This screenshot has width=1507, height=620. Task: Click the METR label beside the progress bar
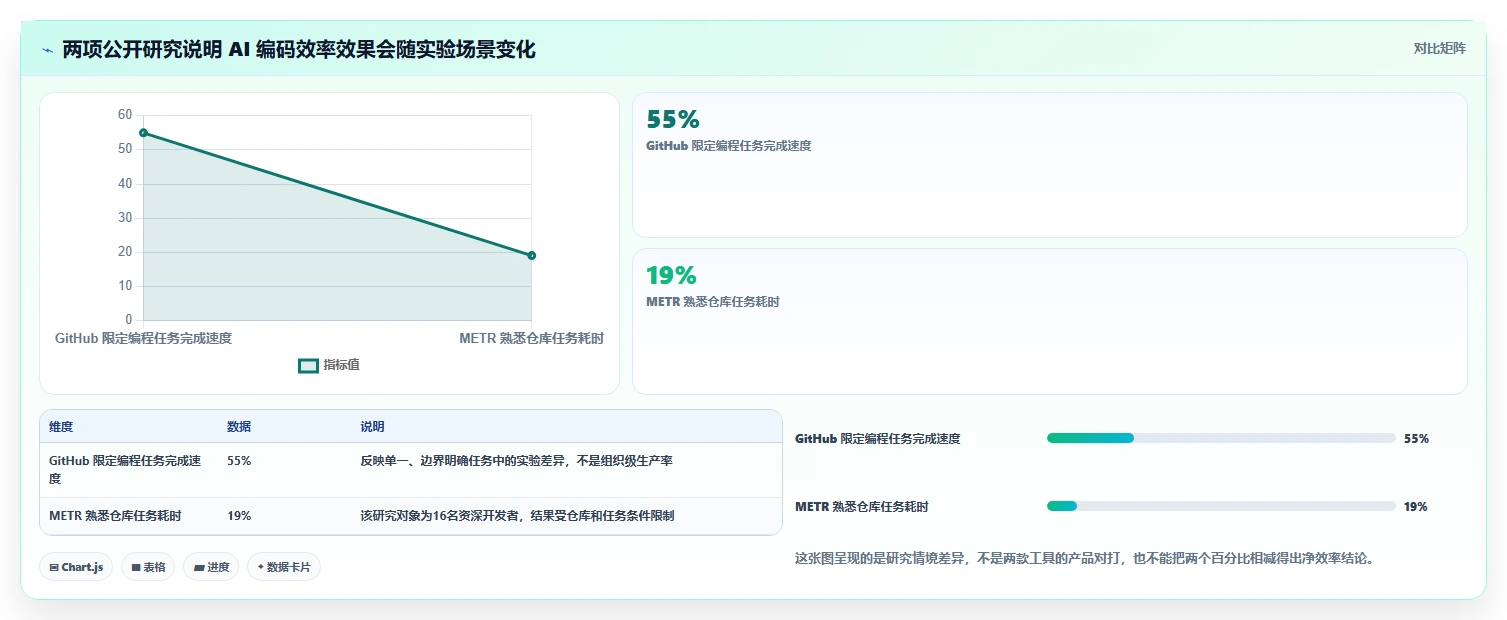tap(862, 507)
